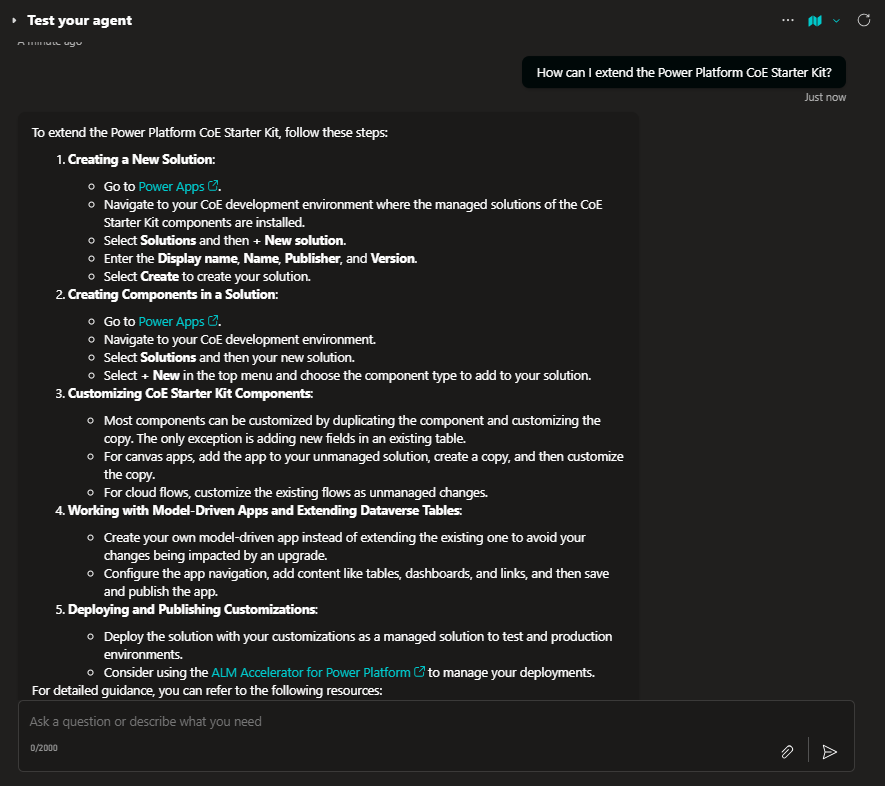Click external link icon after ALM Accelerator
This screenshot has width=885, height=786.
[419, 671]
